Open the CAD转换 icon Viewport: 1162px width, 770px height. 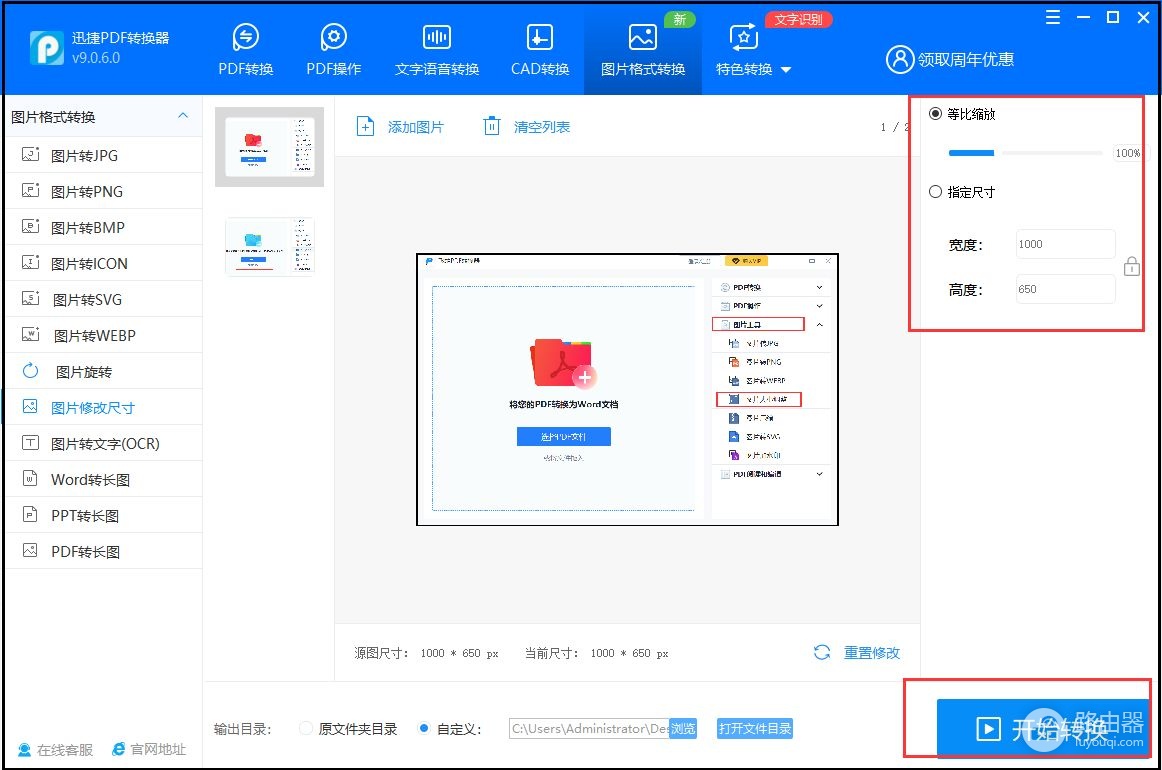pyautogui.click(x=540, y=36)
